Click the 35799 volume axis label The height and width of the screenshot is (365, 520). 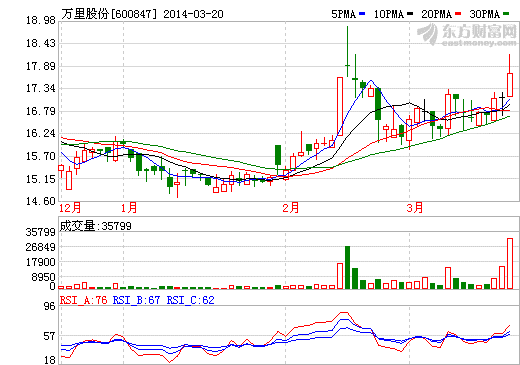click(x=41, y=232)
